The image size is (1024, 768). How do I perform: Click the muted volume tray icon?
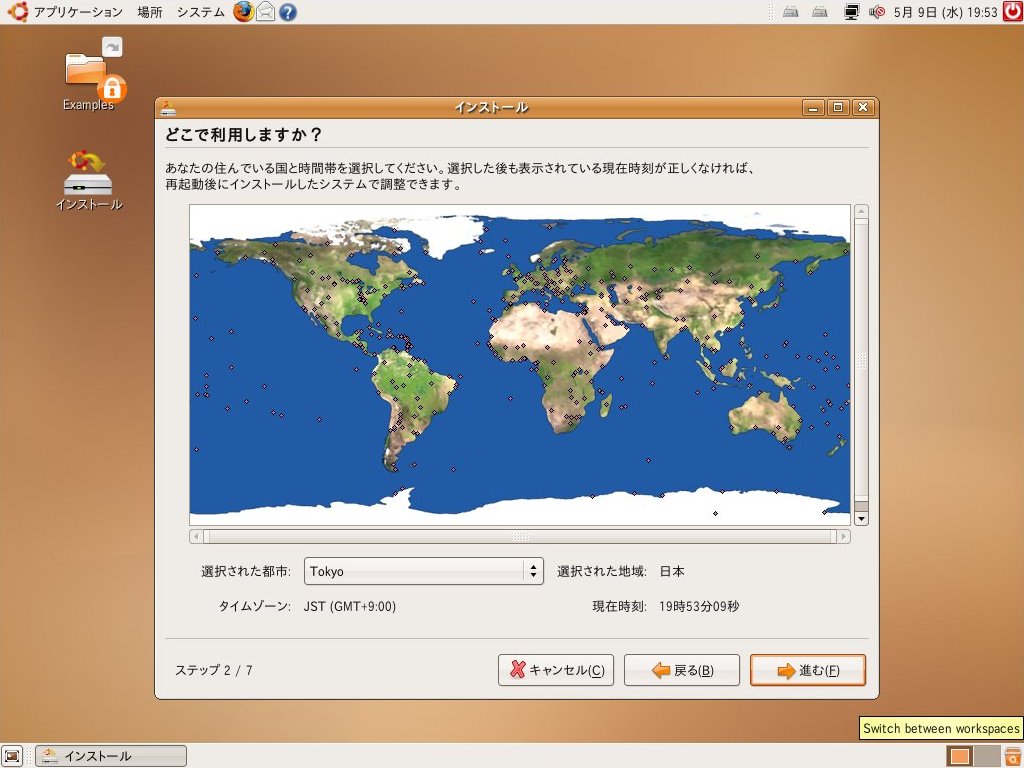[x=877, y=12]
